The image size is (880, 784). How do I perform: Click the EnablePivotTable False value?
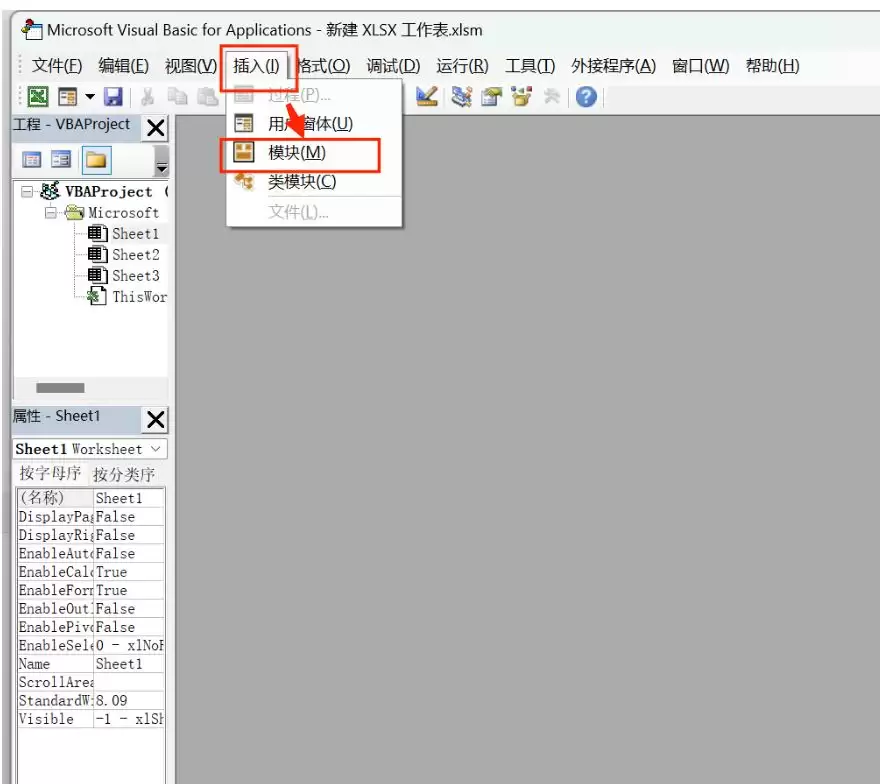point(129,627)
